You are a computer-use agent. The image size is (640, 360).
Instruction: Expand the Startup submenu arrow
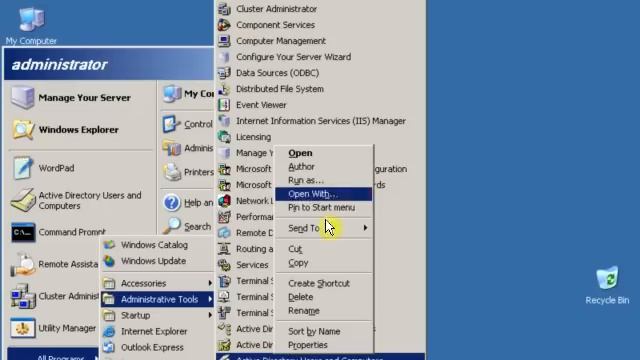(210, 315)
